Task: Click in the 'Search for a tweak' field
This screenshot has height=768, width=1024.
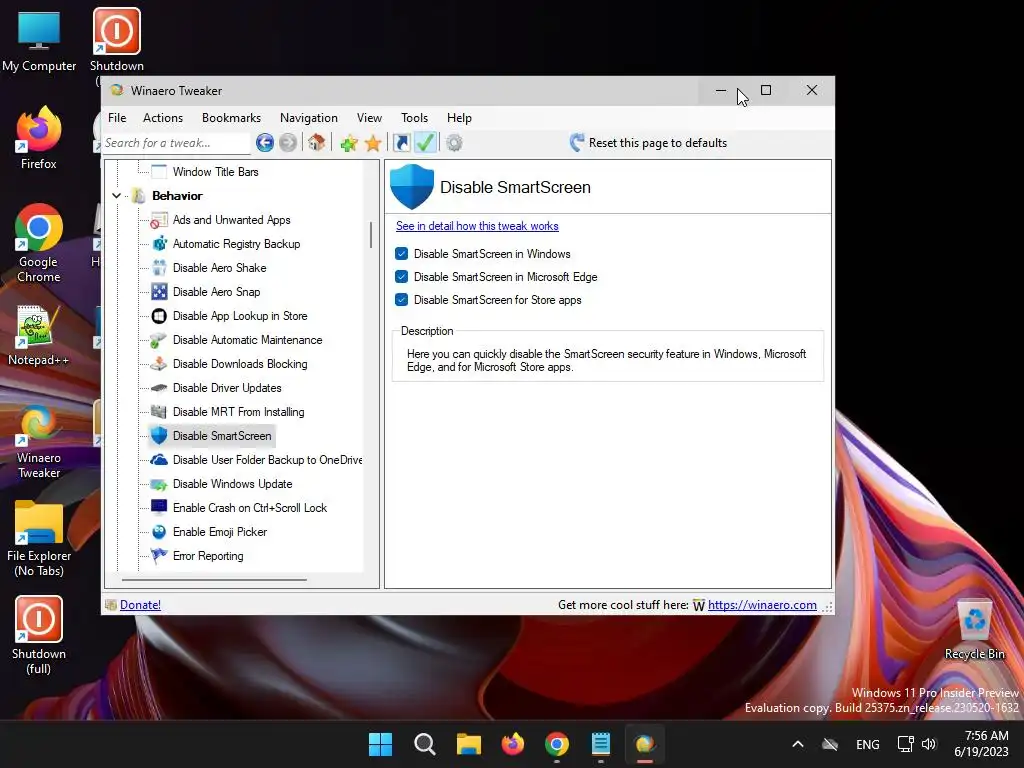Action: pyautogui.click(x=176, y=142)
